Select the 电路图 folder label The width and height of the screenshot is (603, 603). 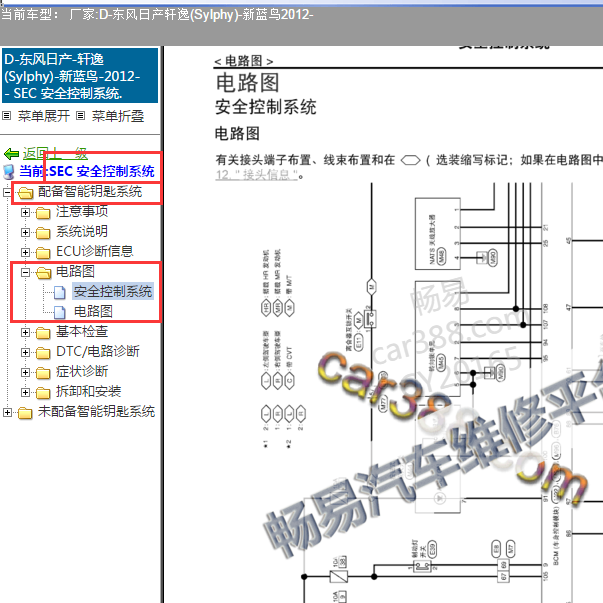pyautogui.click(x=75, y=271)
